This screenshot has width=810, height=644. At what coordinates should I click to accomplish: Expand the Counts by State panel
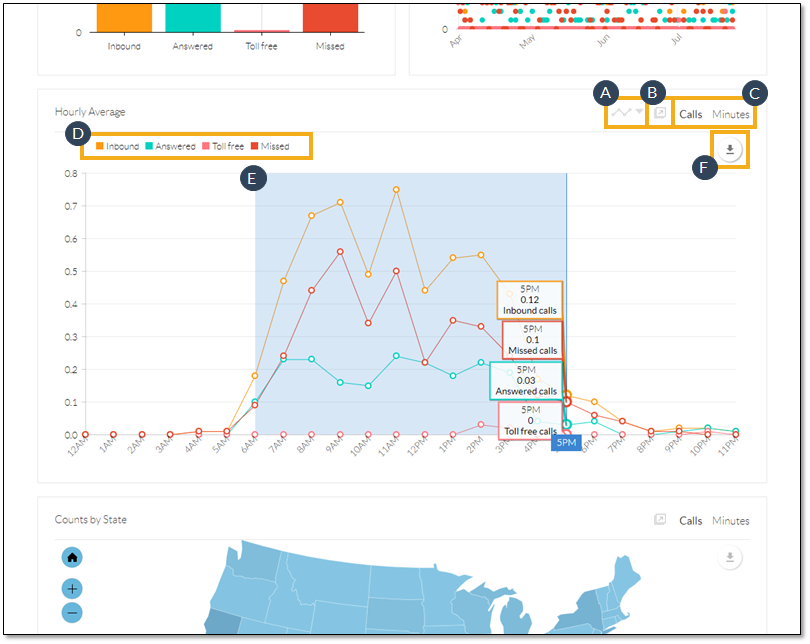[659, 520]
